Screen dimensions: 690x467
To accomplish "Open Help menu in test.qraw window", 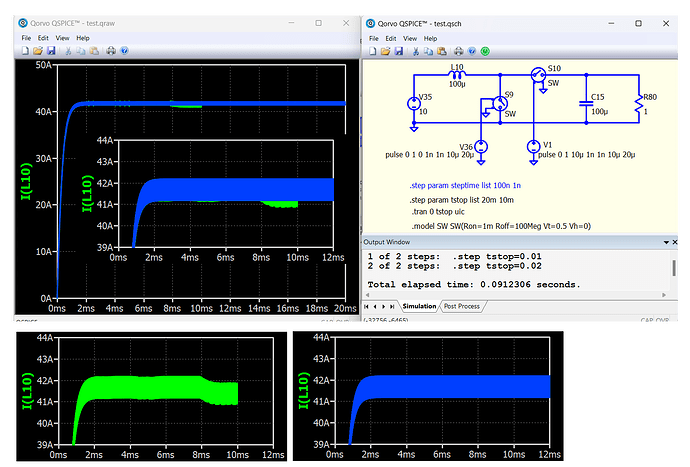I will point(83,38).
